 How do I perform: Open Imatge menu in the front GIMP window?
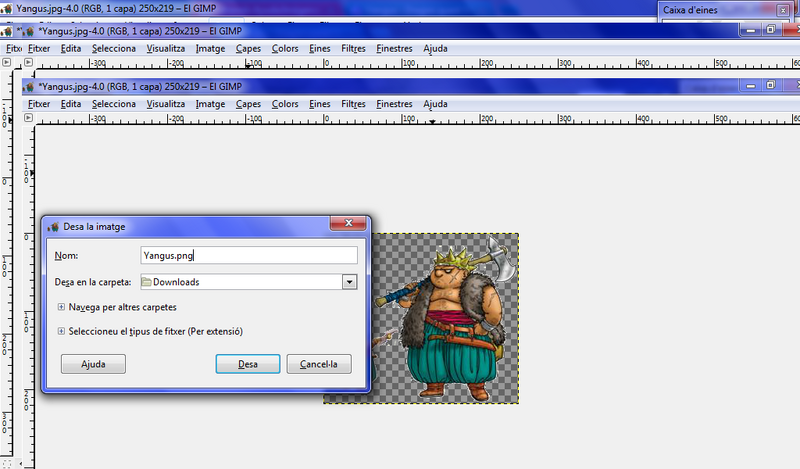(x=210, y=104)
